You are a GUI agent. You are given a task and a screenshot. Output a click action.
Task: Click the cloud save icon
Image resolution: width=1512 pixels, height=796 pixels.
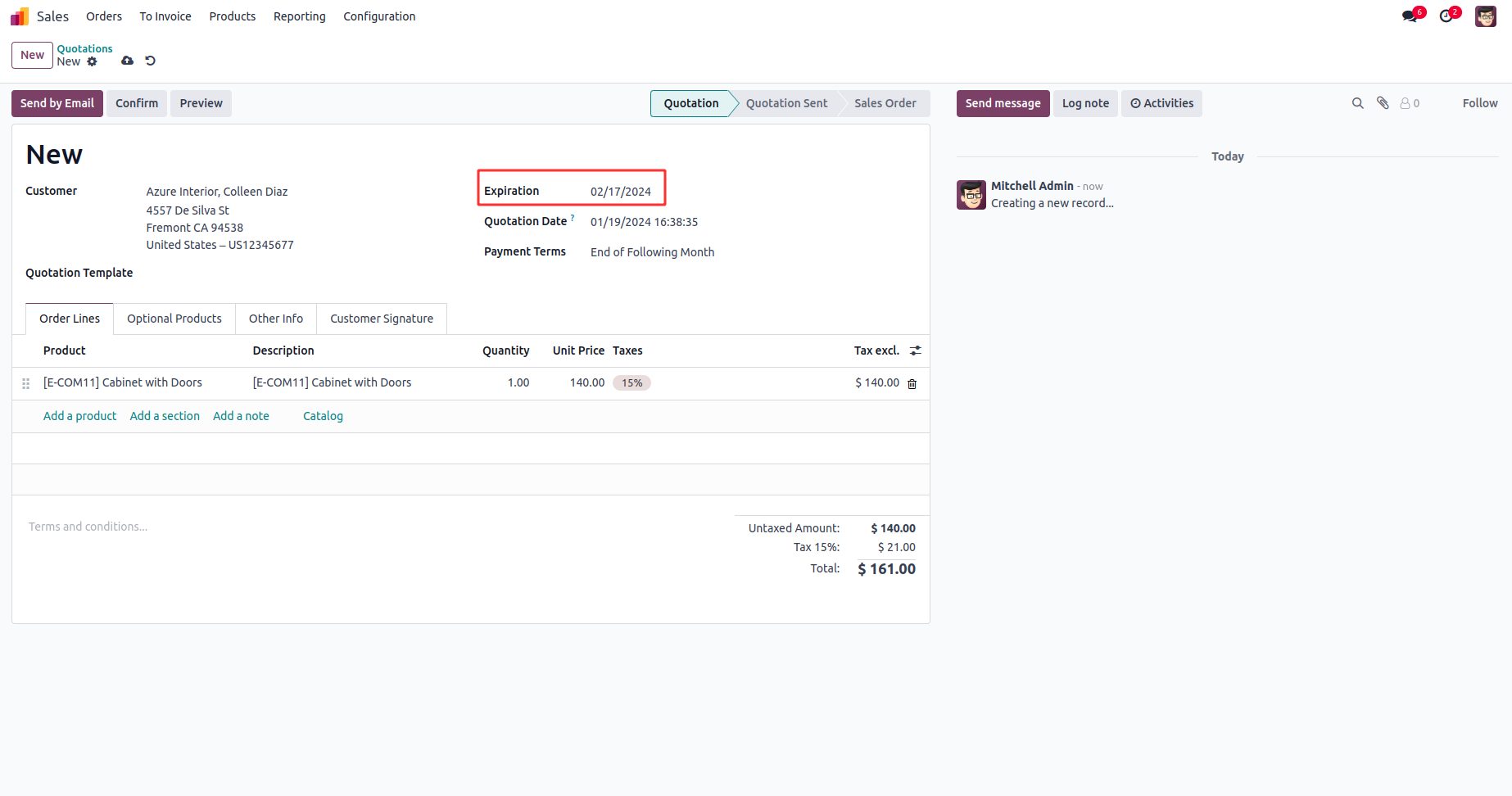127,61
